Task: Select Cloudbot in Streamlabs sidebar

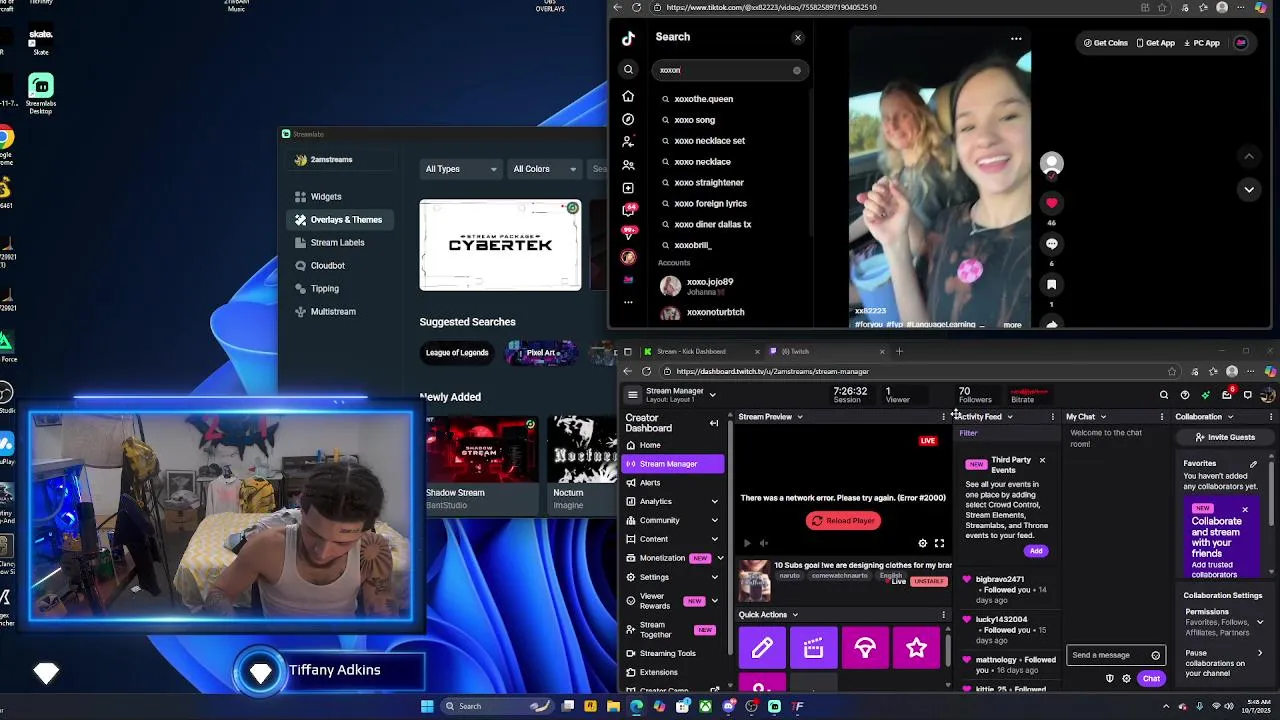Action: click(327, 266)
